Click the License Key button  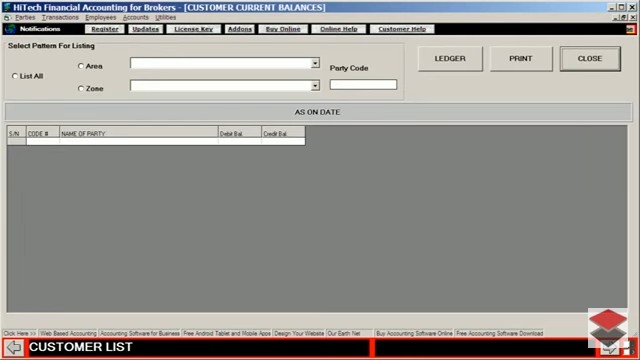click(193, 29)
